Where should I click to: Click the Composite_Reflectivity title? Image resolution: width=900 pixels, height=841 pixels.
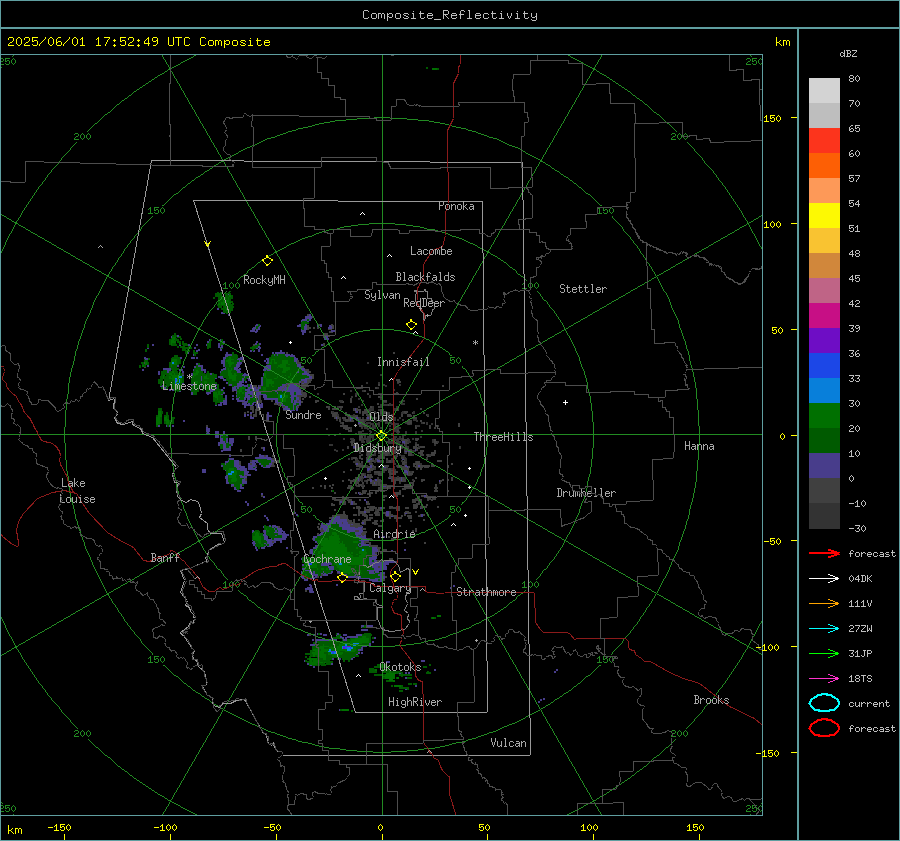(449, 15)
